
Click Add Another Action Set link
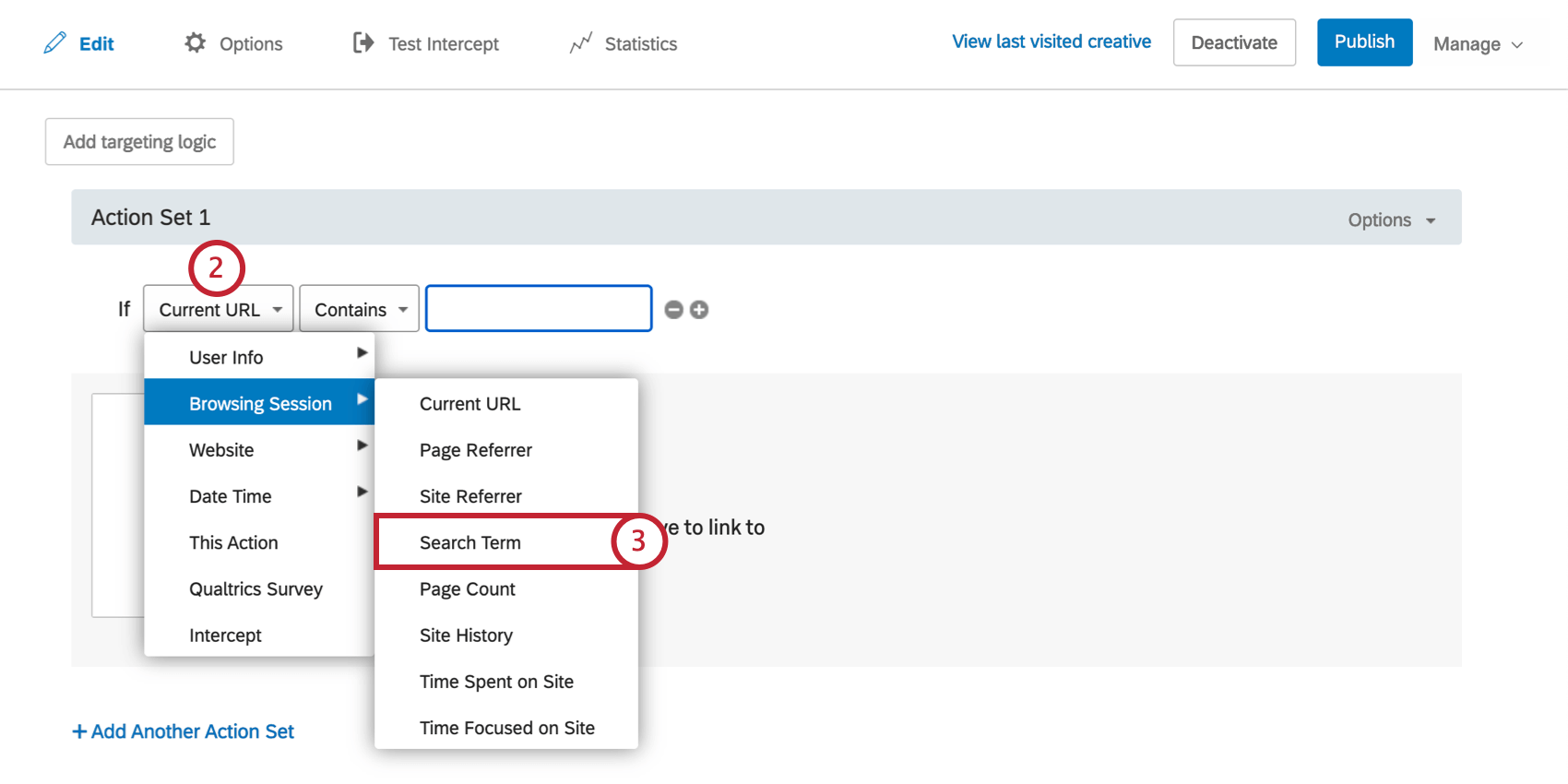click(x=184, y=731)
